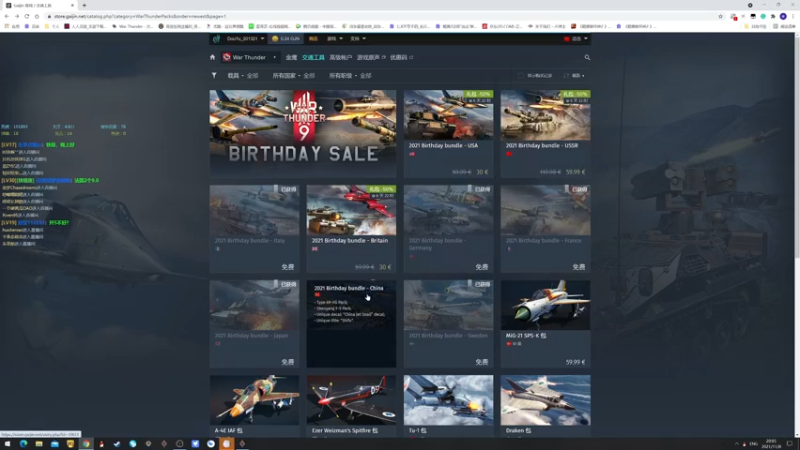Click the search magnifier icon
Image resolution: width=800 pixels, height=450 pixels.
pos(587,57)
